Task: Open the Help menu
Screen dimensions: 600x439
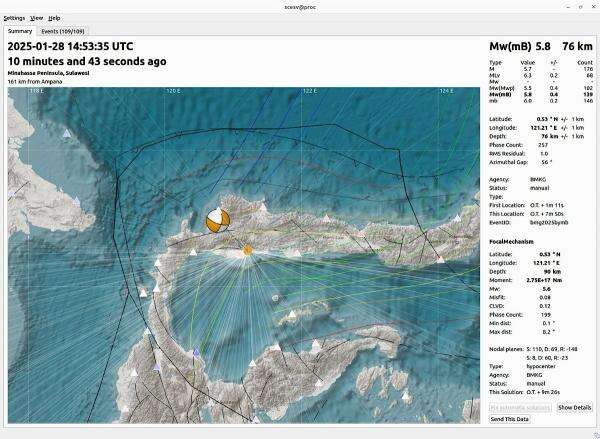Action: coord(54,18)
